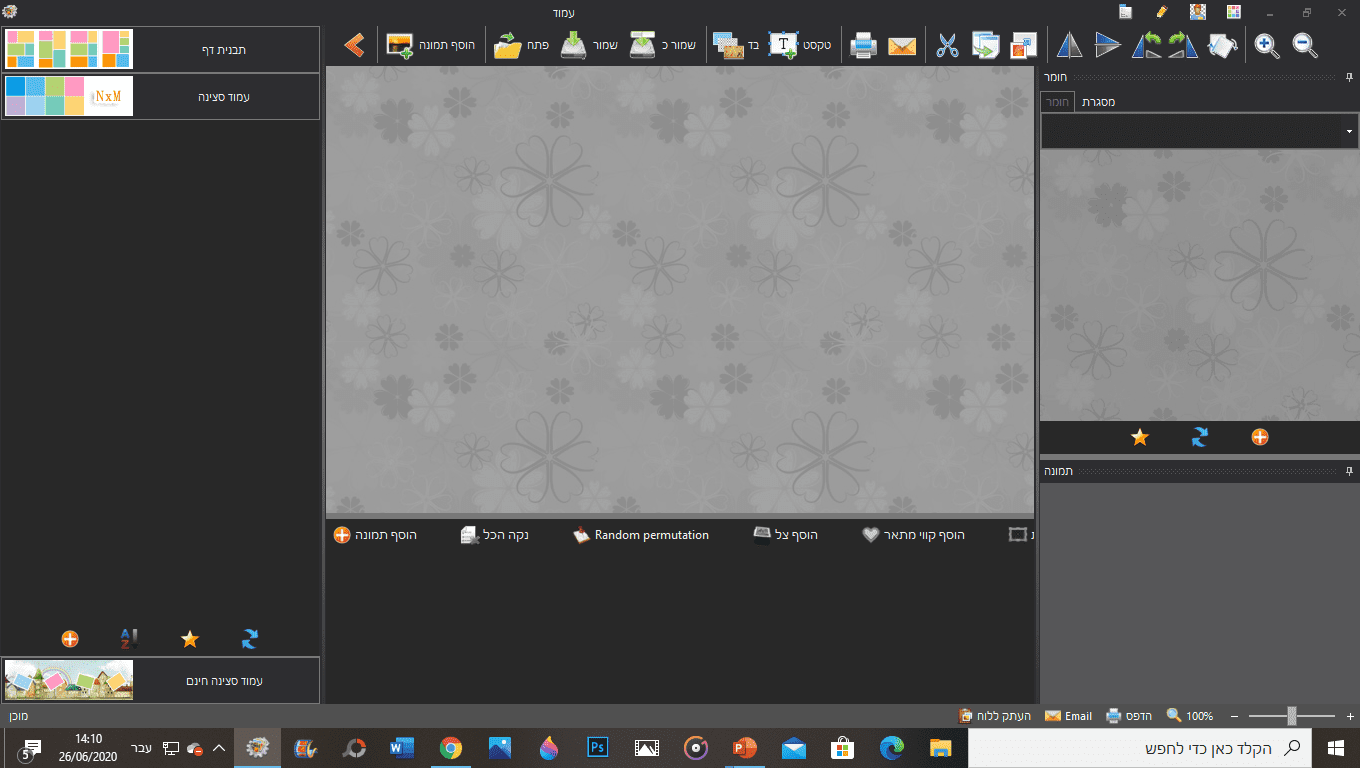Increase zoom with the slider plus button

1350,716
